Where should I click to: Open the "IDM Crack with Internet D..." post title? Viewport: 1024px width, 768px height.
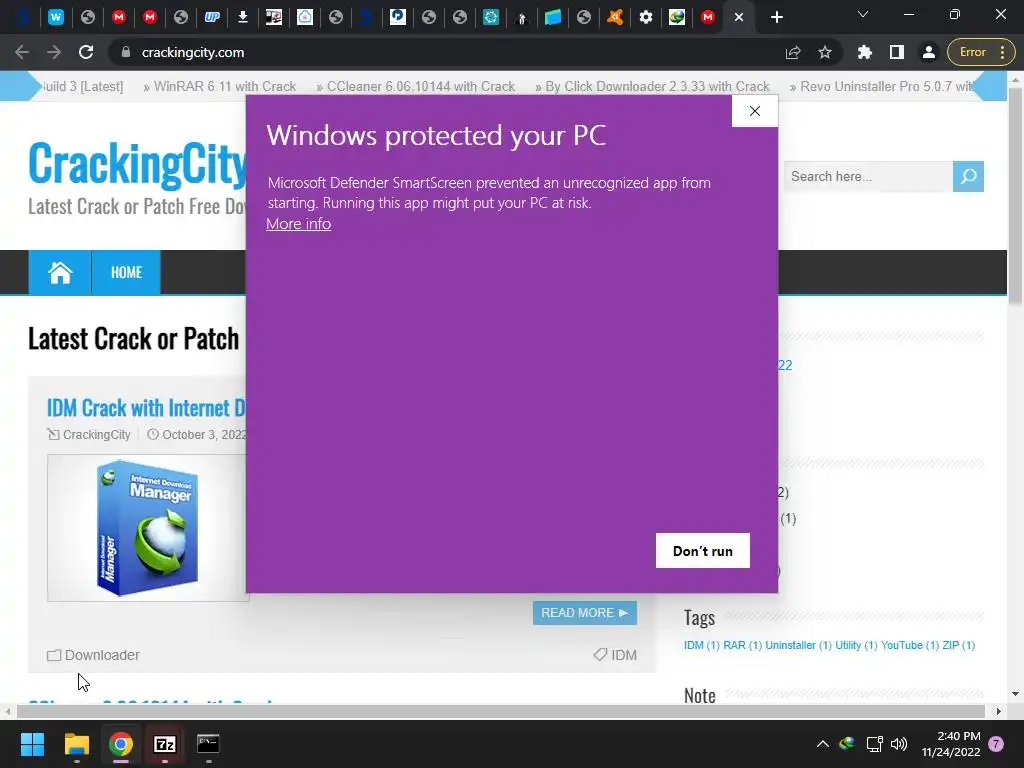click(x=146, y=408)
